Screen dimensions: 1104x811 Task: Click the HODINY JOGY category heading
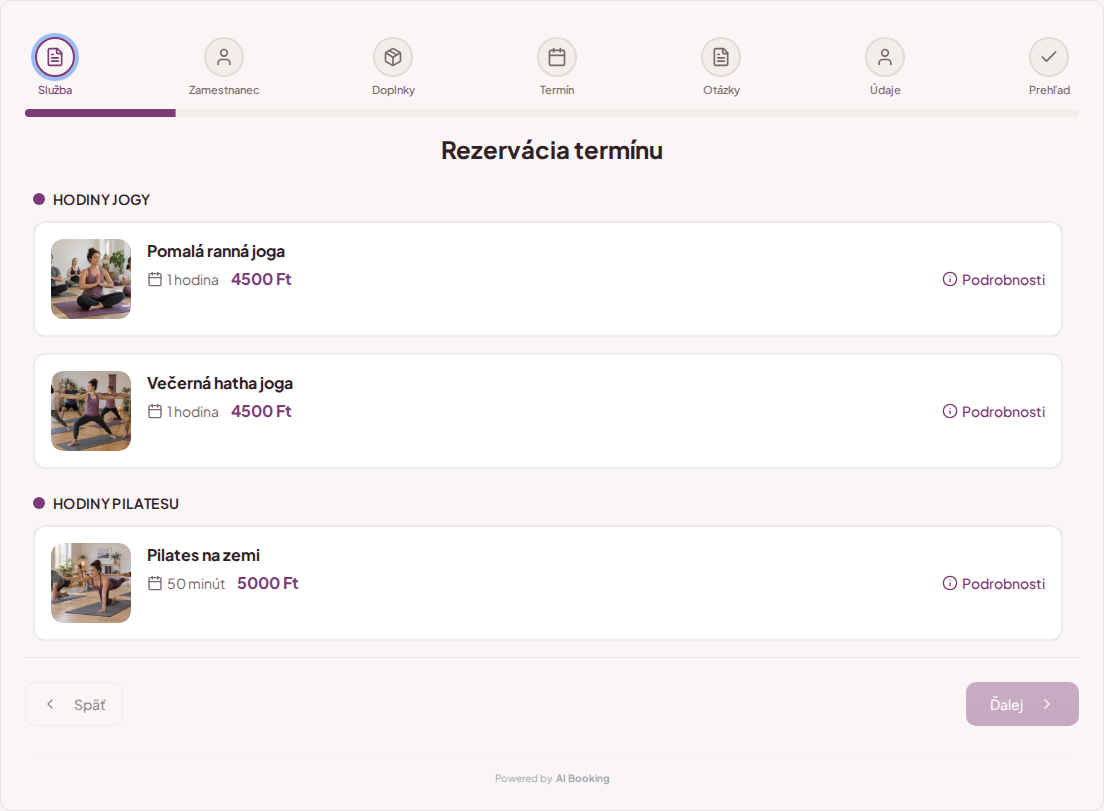coord(101,200)
